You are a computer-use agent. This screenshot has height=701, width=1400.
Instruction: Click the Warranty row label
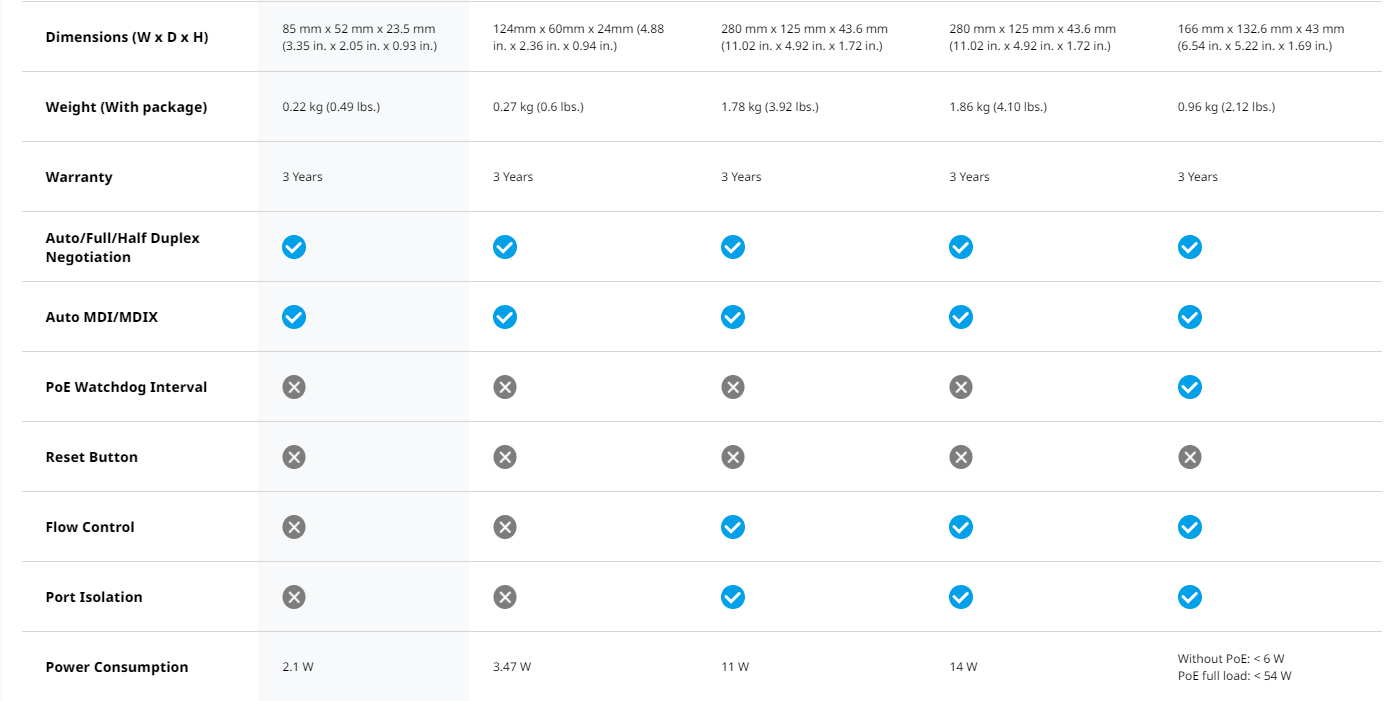point(79,177)
